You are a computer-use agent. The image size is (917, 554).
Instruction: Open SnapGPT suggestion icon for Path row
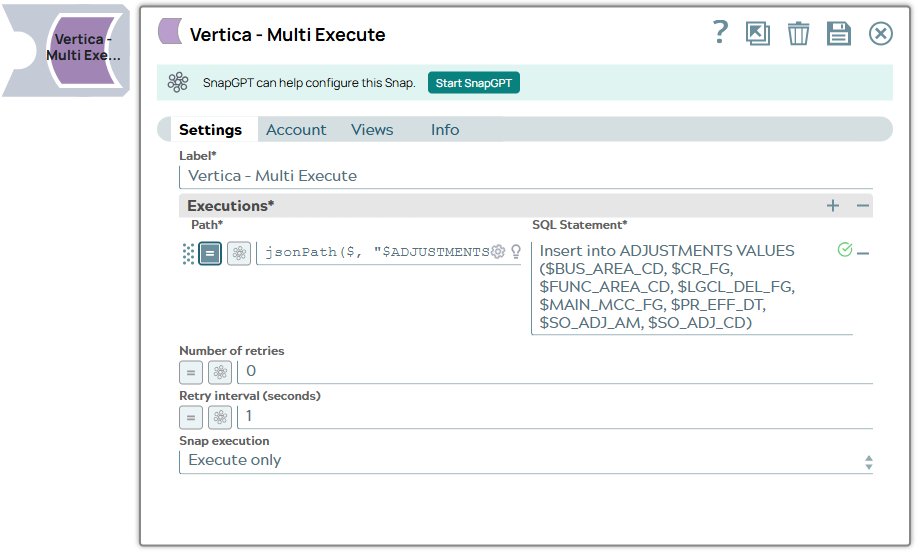(239, 254)
